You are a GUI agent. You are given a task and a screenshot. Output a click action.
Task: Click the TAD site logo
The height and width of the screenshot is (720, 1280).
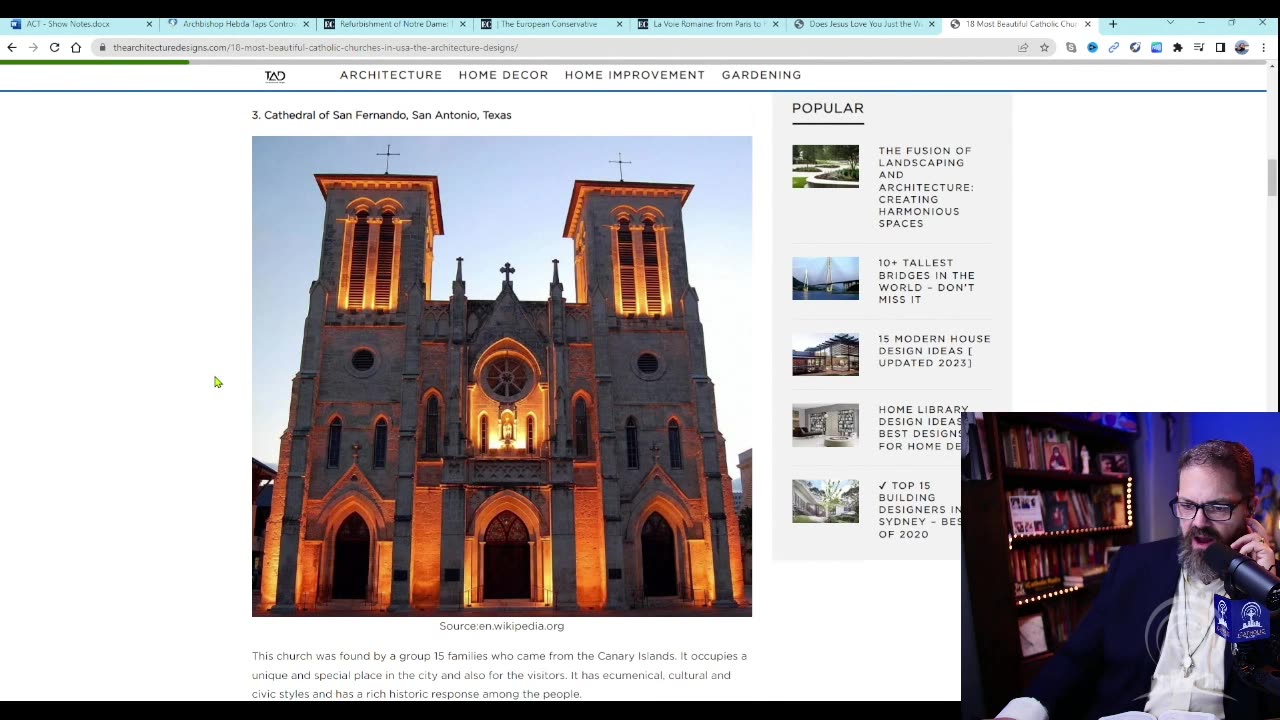[x=275, y=76]
